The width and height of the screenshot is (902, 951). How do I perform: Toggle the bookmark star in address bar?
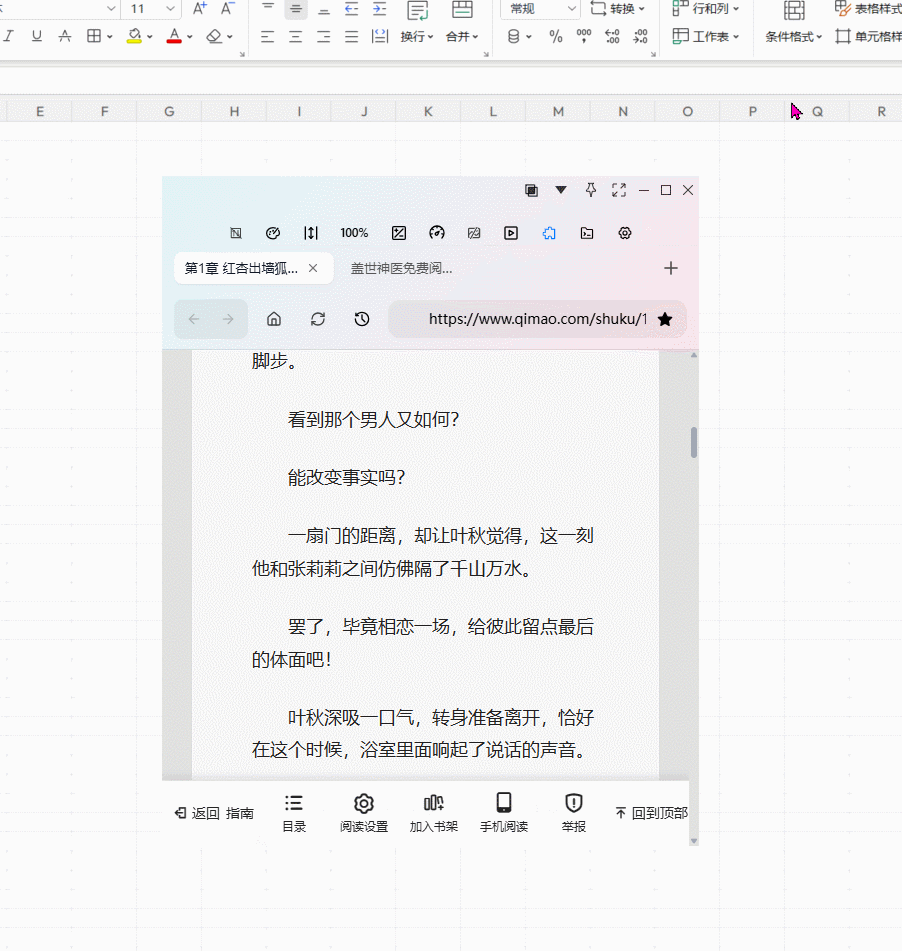click(x=665, y=318)
